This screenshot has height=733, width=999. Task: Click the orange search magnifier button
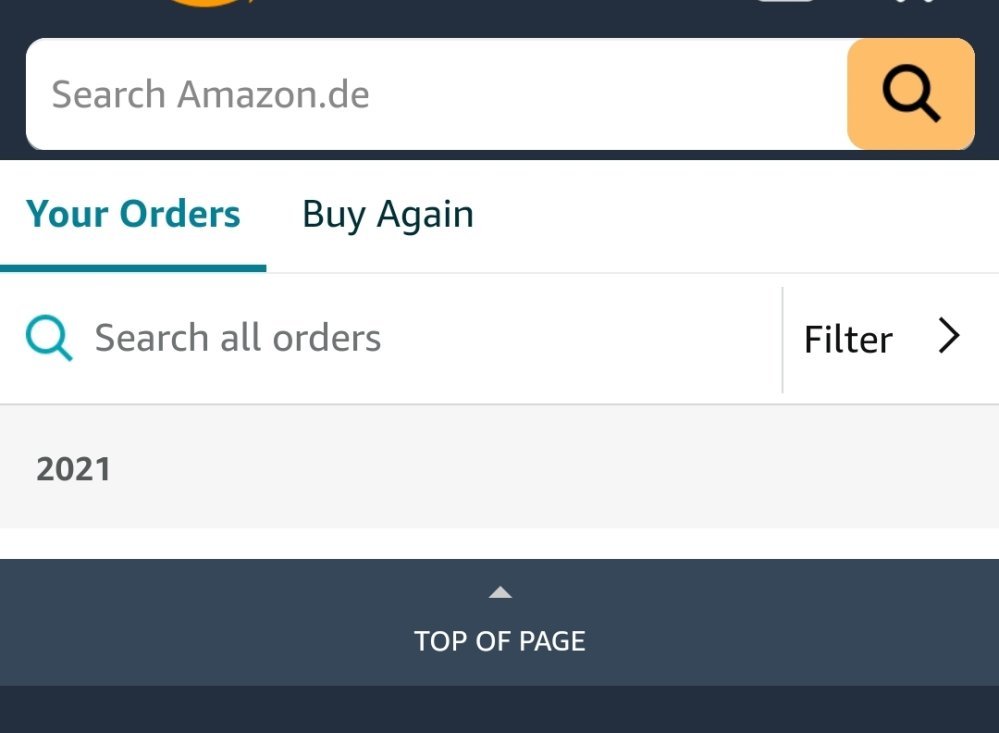point(910,94)
